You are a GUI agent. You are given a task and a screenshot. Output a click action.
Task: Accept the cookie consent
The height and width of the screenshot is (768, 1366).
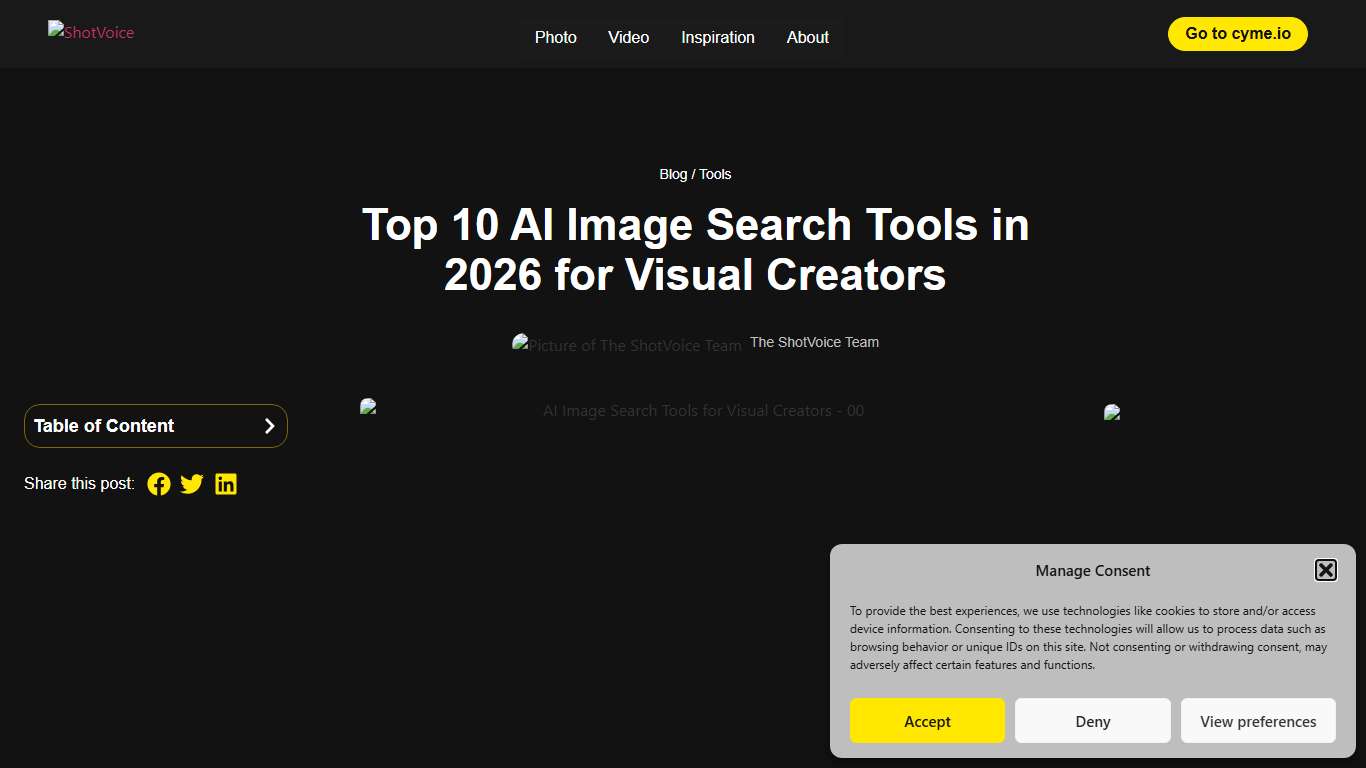coord(927,720)
